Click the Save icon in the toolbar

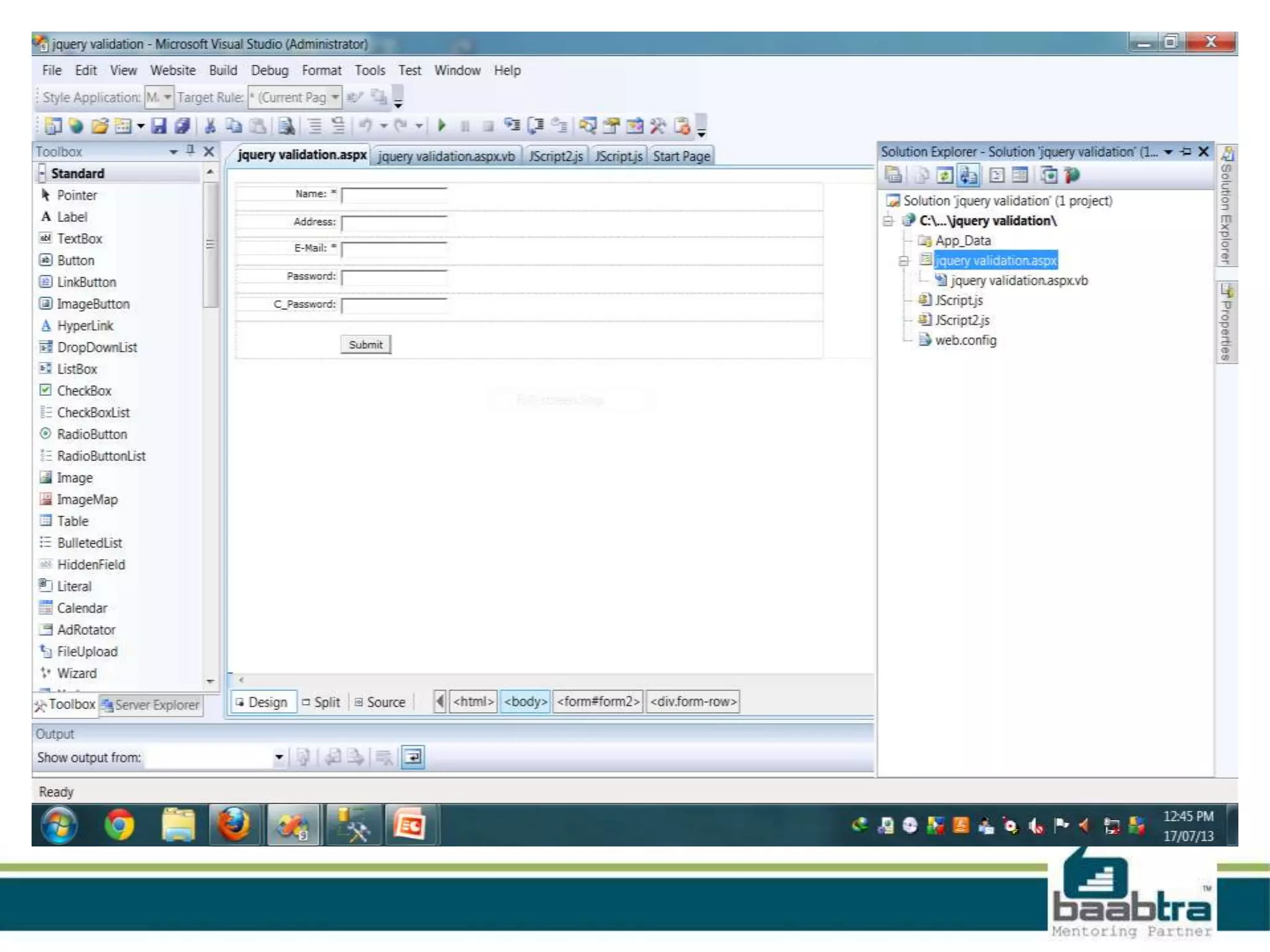tap(159, 126)
